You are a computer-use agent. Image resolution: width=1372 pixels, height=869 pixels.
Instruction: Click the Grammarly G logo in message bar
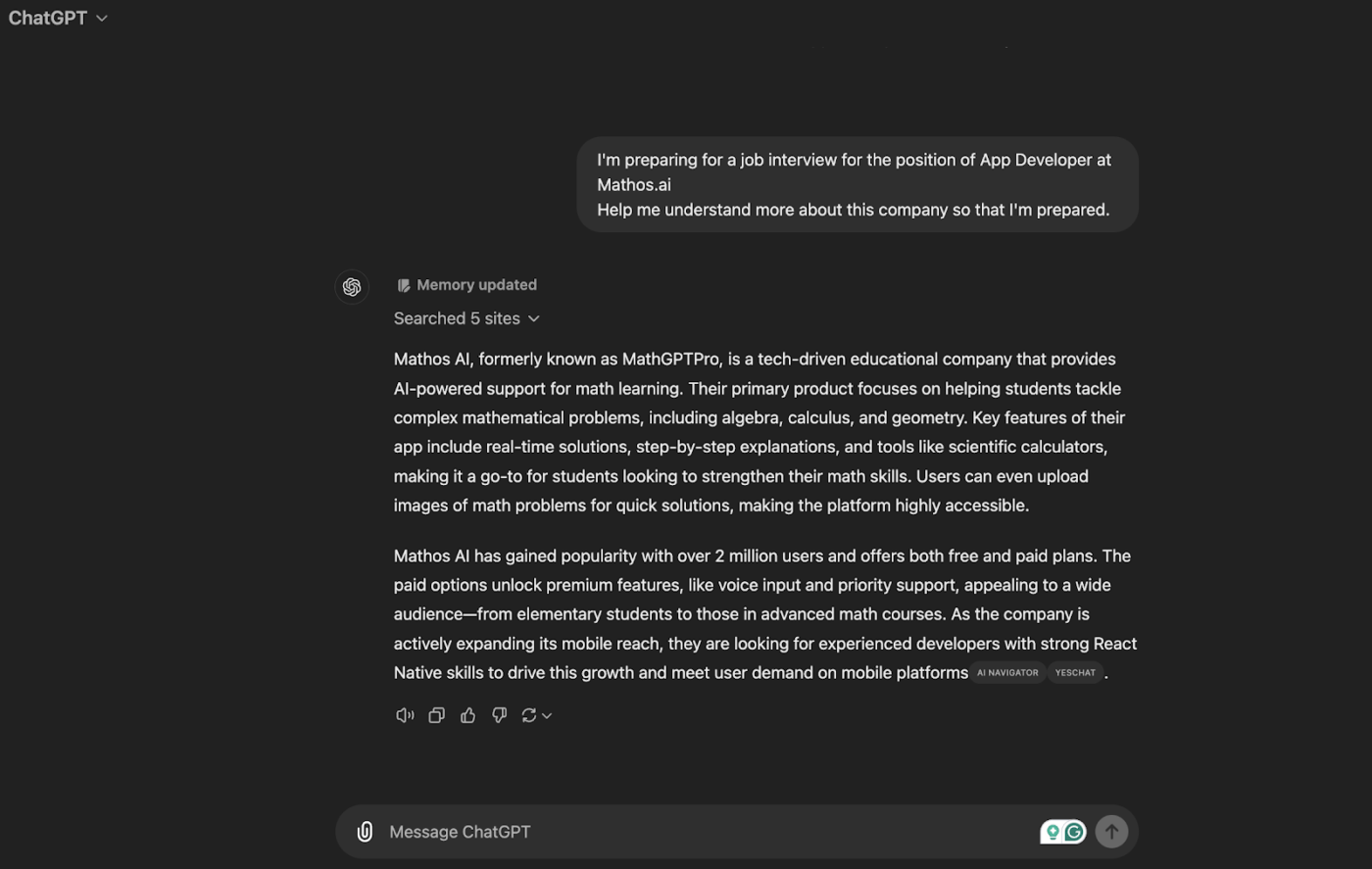pos(1074,831)
